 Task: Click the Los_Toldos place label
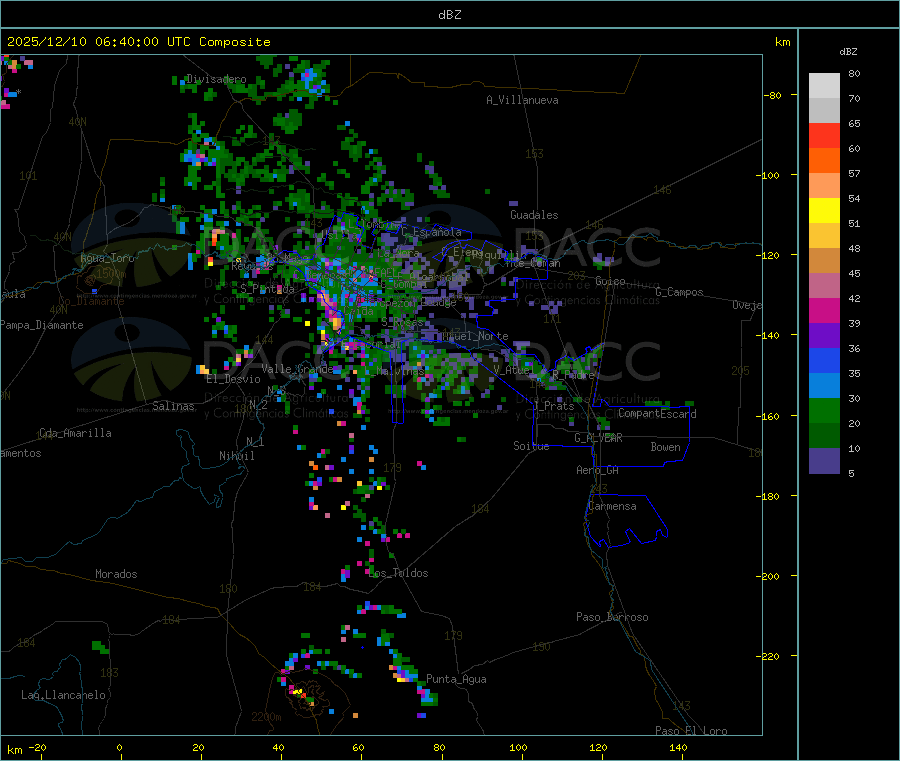point(398,573)
